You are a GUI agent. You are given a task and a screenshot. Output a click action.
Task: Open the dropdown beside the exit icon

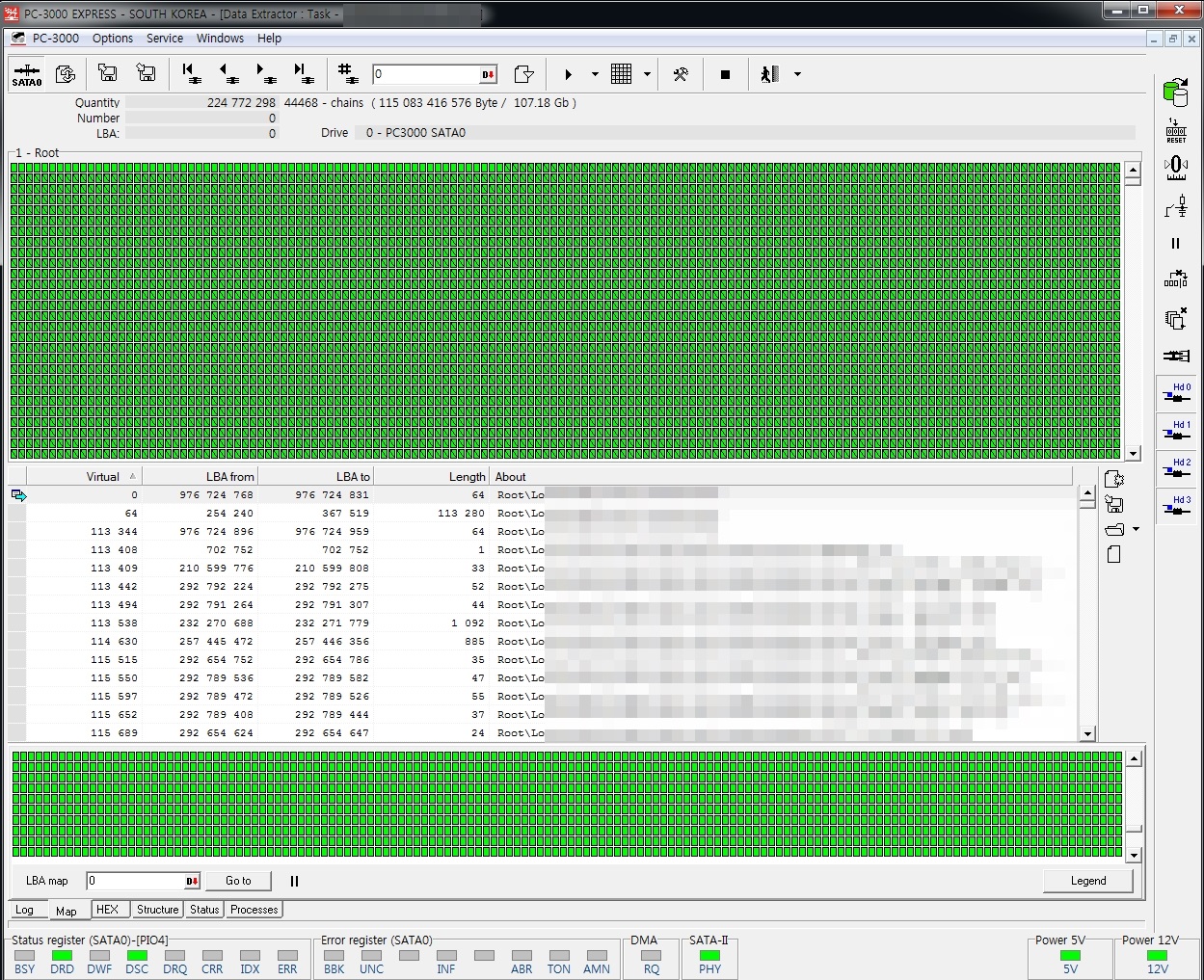pyautogui.click(x=797, y=74)
